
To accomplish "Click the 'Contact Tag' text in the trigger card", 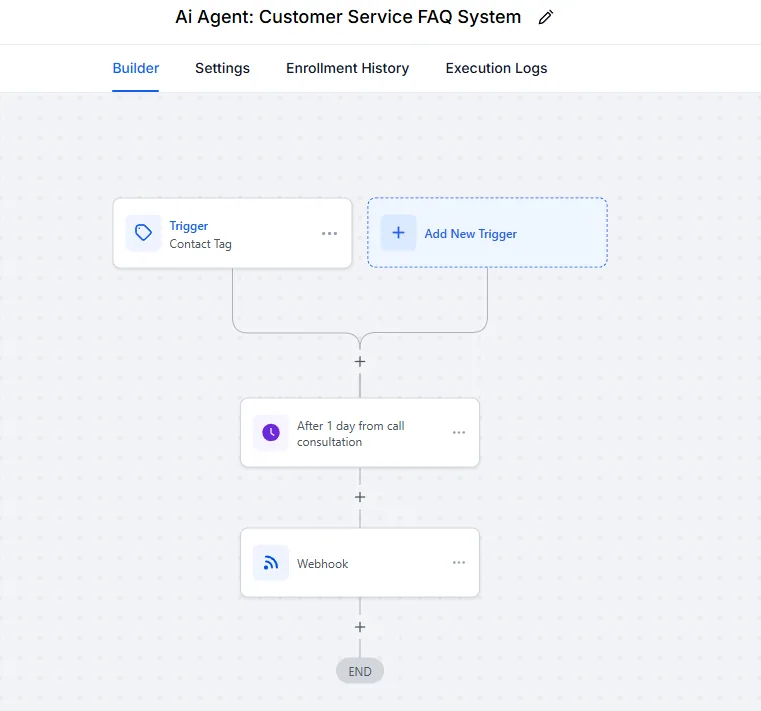I will [200, 244].
